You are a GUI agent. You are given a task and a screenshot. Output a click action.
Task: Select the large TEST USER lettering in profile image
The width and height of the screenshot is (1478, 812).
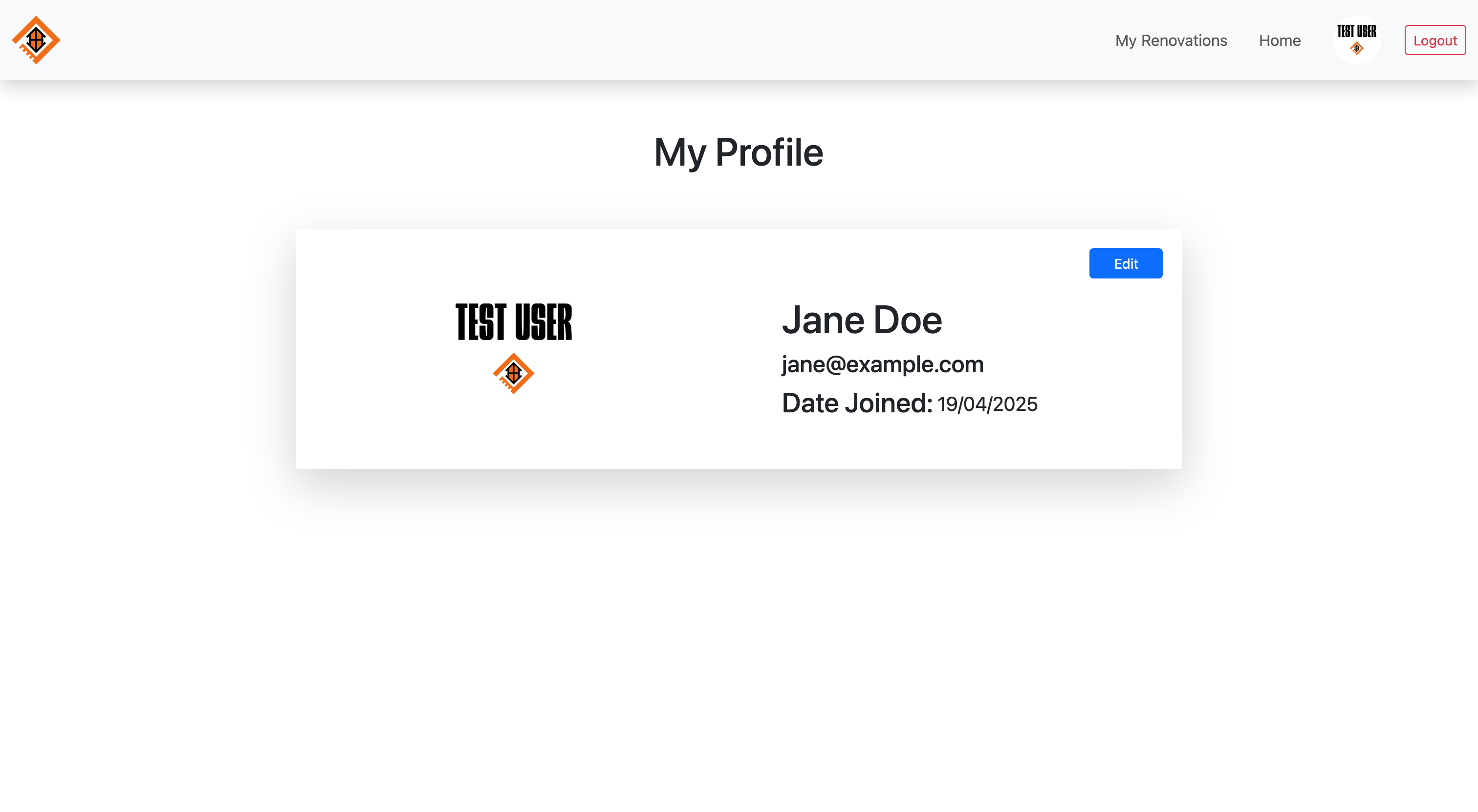(514, 322)
